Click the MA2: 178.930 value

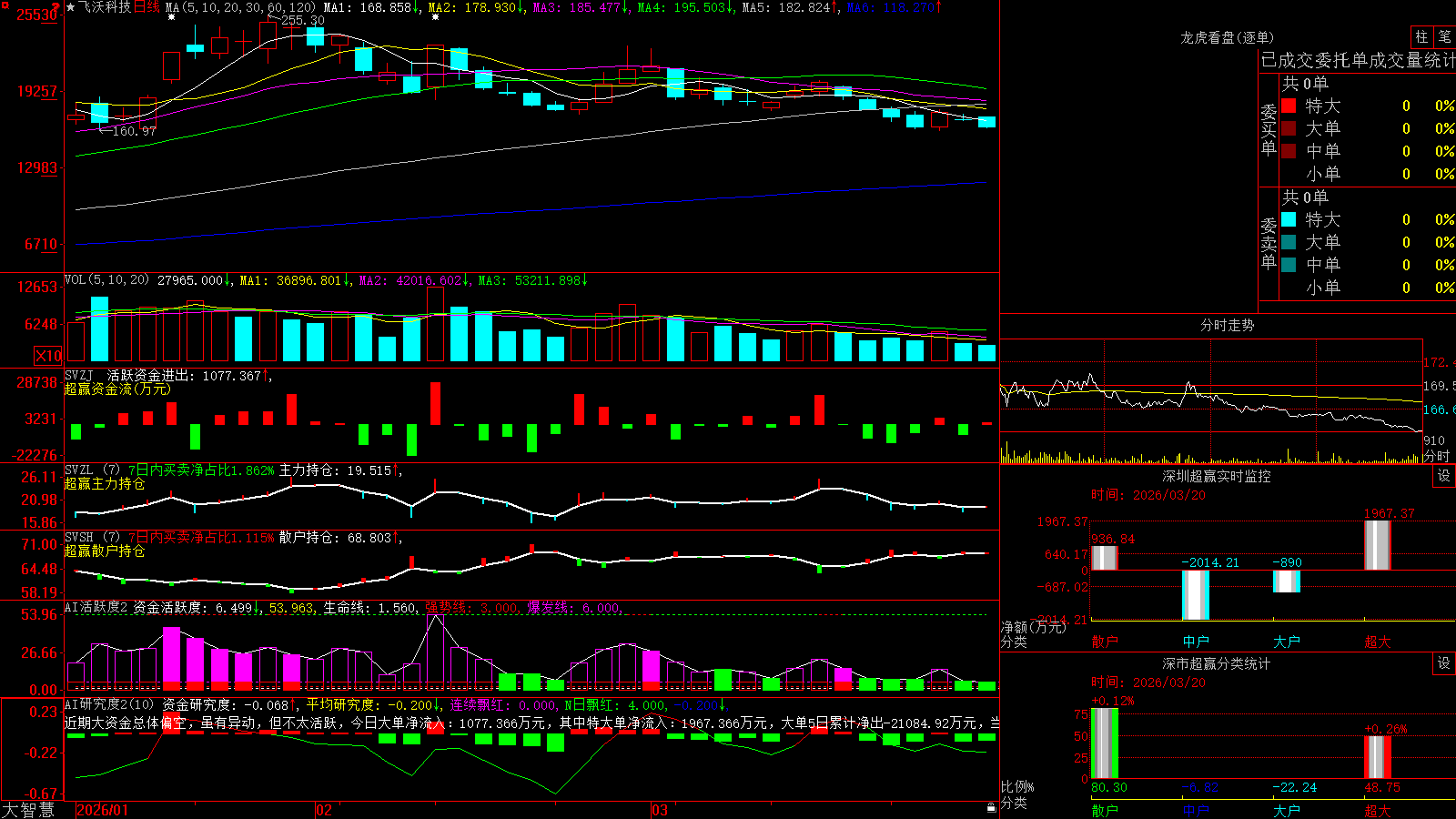[472, 7]
